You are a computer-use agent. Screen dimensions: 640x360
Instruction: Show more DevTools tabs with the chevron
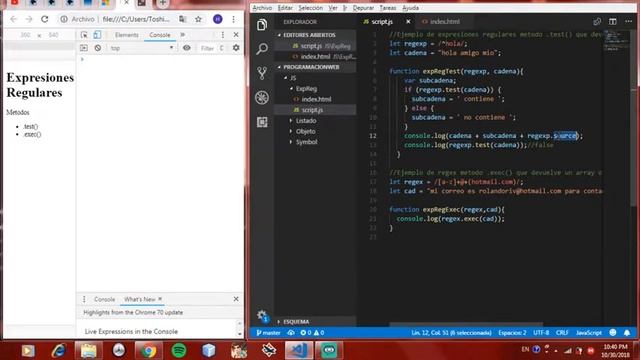[x=182, y=35]
